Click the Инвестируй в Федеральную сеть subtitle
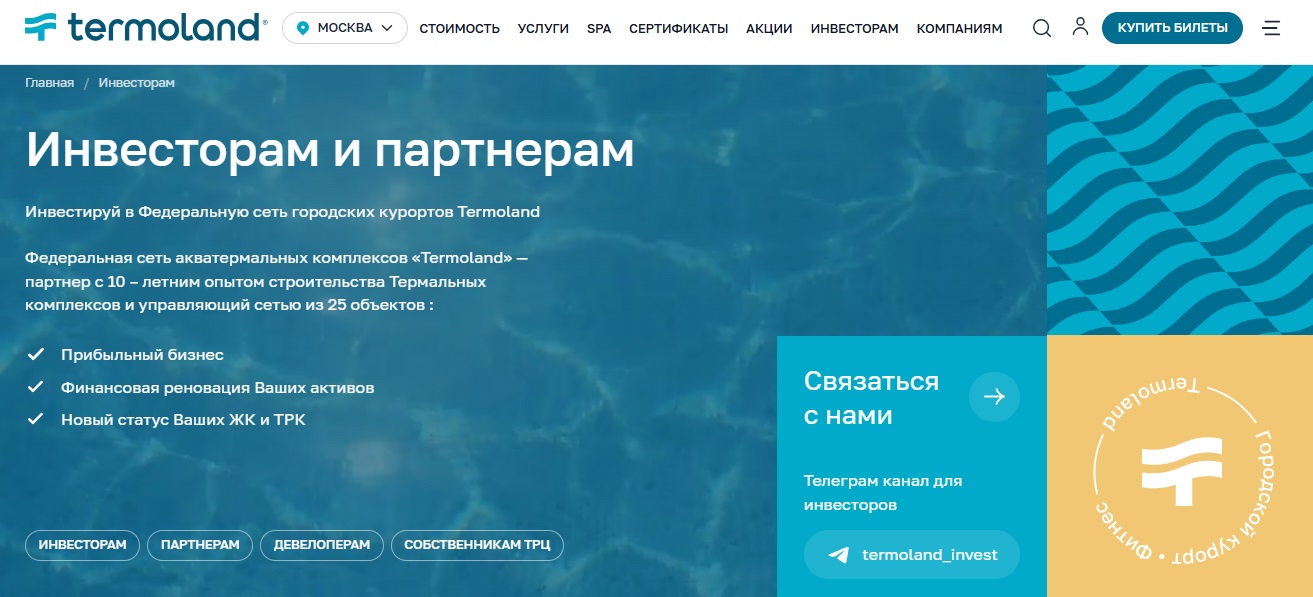The image size is (1313, 597). [x=283, y=212]
